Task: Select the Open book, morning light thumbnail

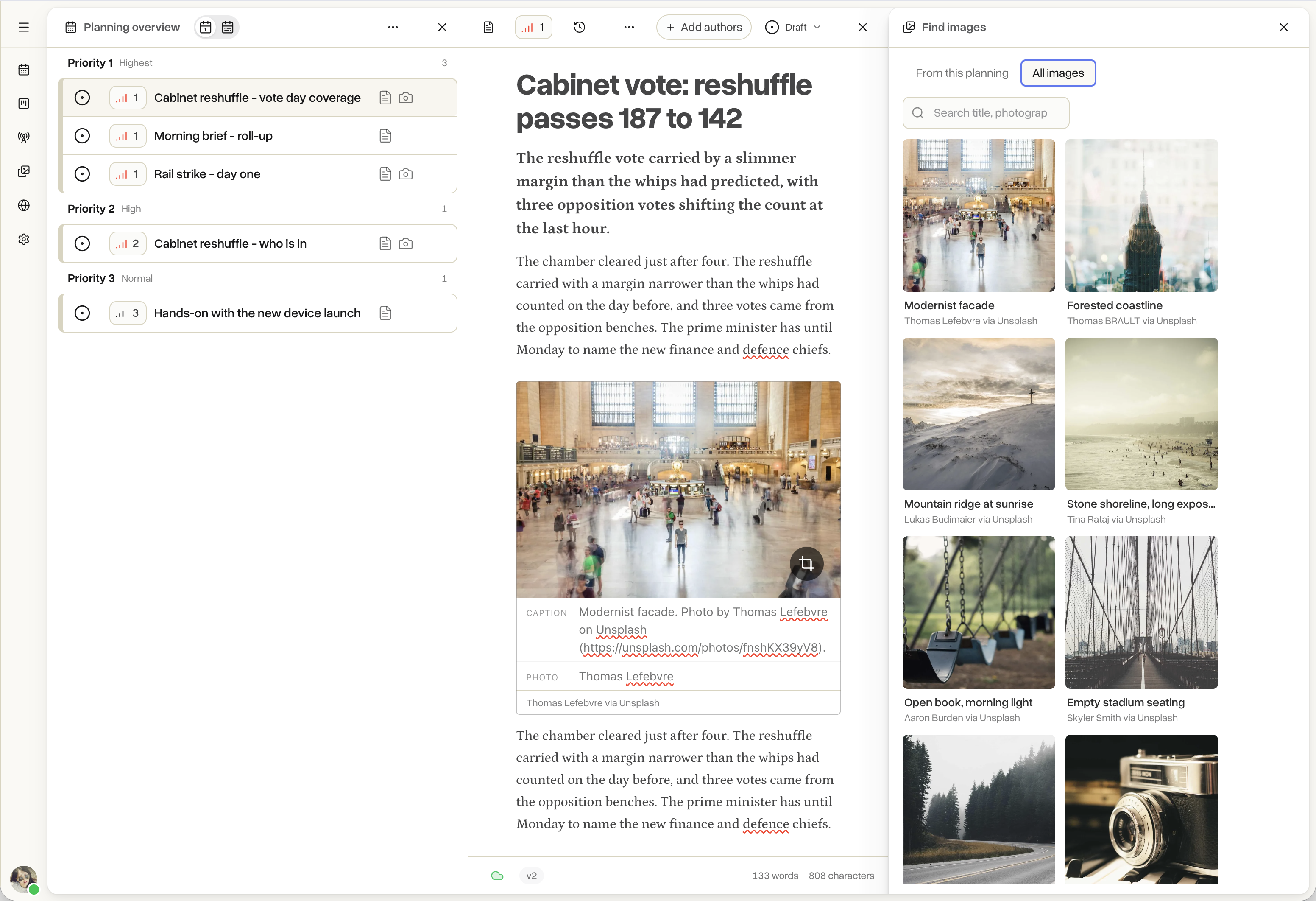Action: tap(979, 613)
